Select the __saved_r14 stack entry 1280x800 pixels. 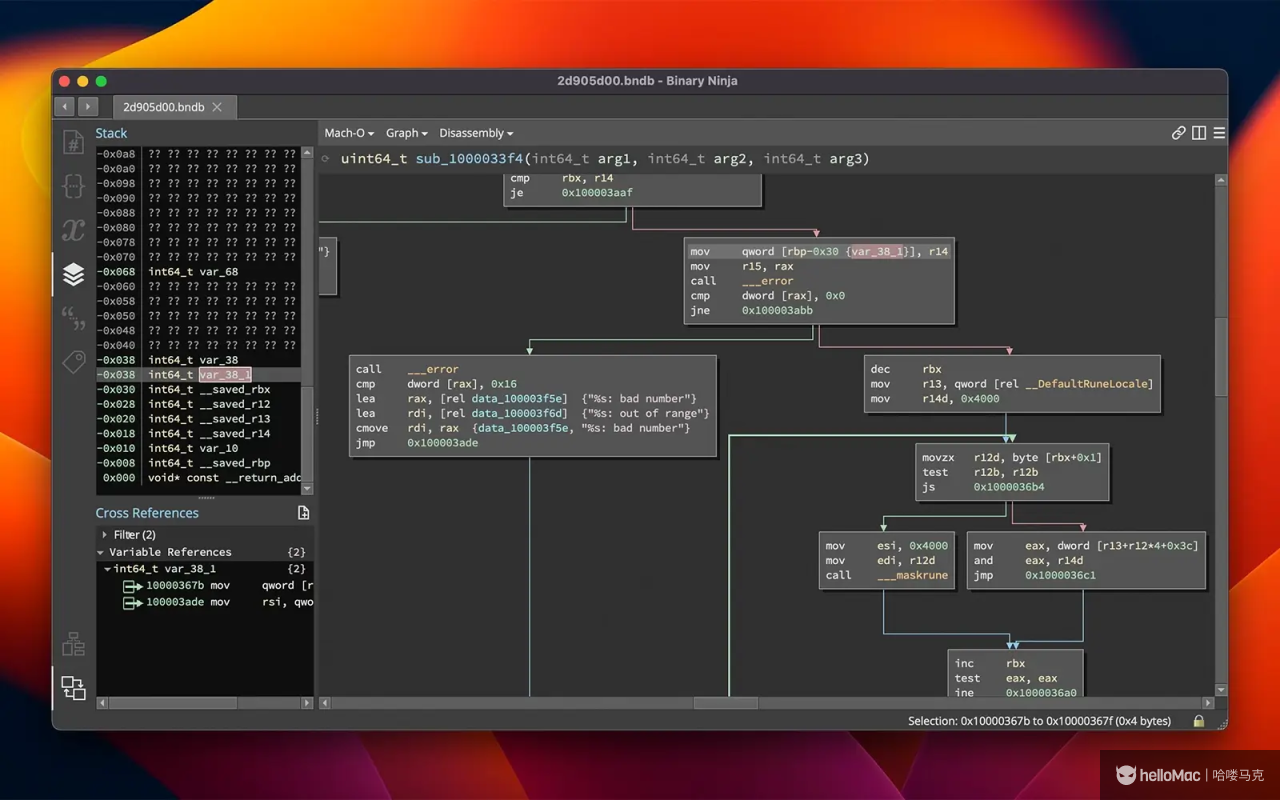pyautogui.click(x=197, y=434)
